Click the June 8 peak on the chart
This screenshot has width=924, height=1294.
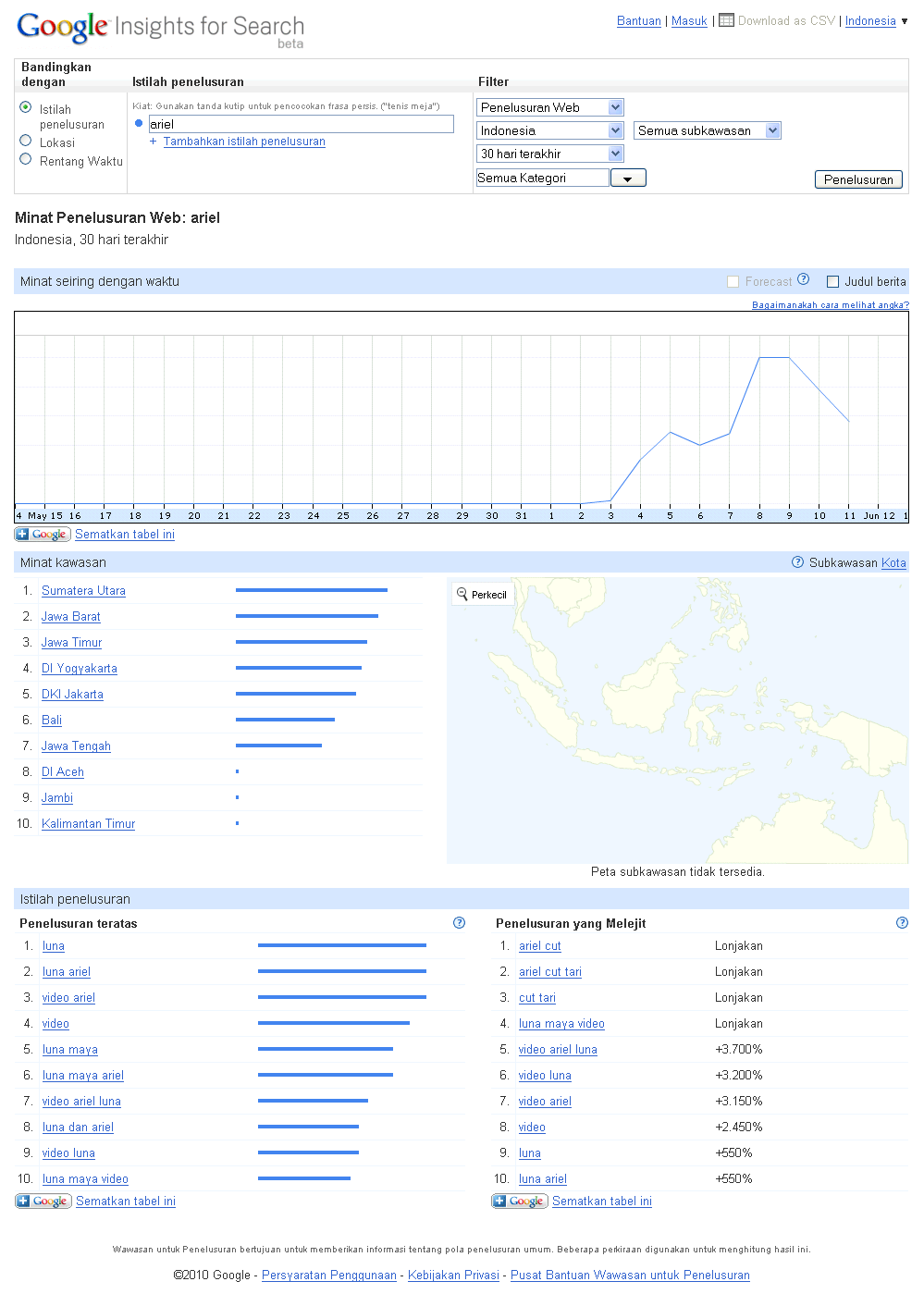760,357
